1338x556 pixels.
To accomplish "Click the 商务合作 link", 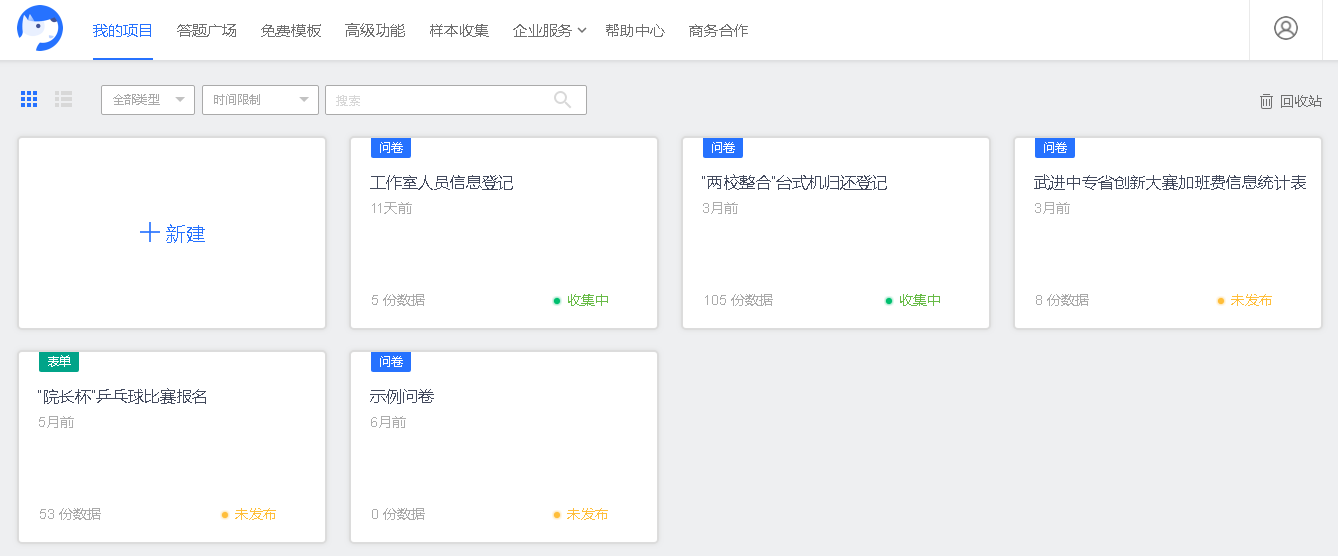I will tap(718, 31).
